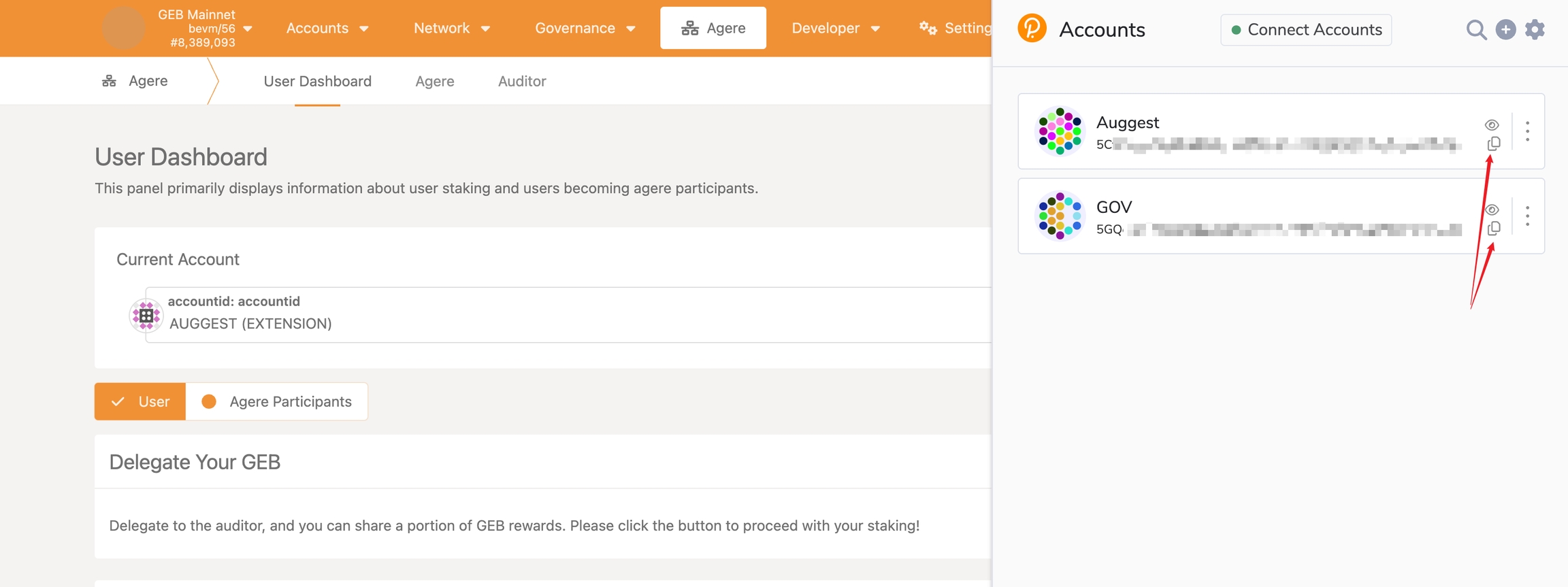Select the Agere Participants option
The image size is (1568, 587).
click(x=277, y=402)
